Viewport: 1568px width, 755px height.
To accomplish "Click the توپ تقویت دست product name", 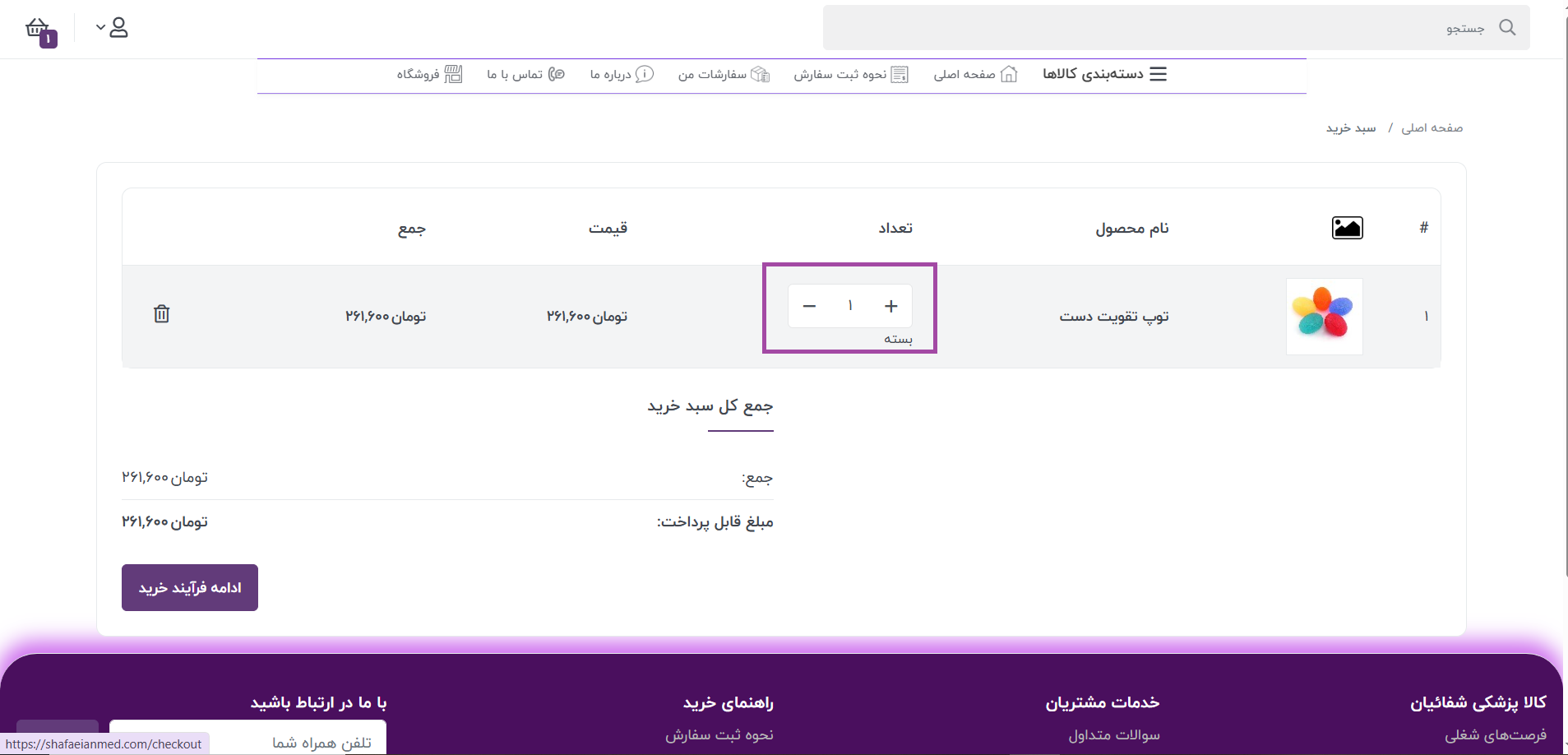I will [x=1114, y=317].
